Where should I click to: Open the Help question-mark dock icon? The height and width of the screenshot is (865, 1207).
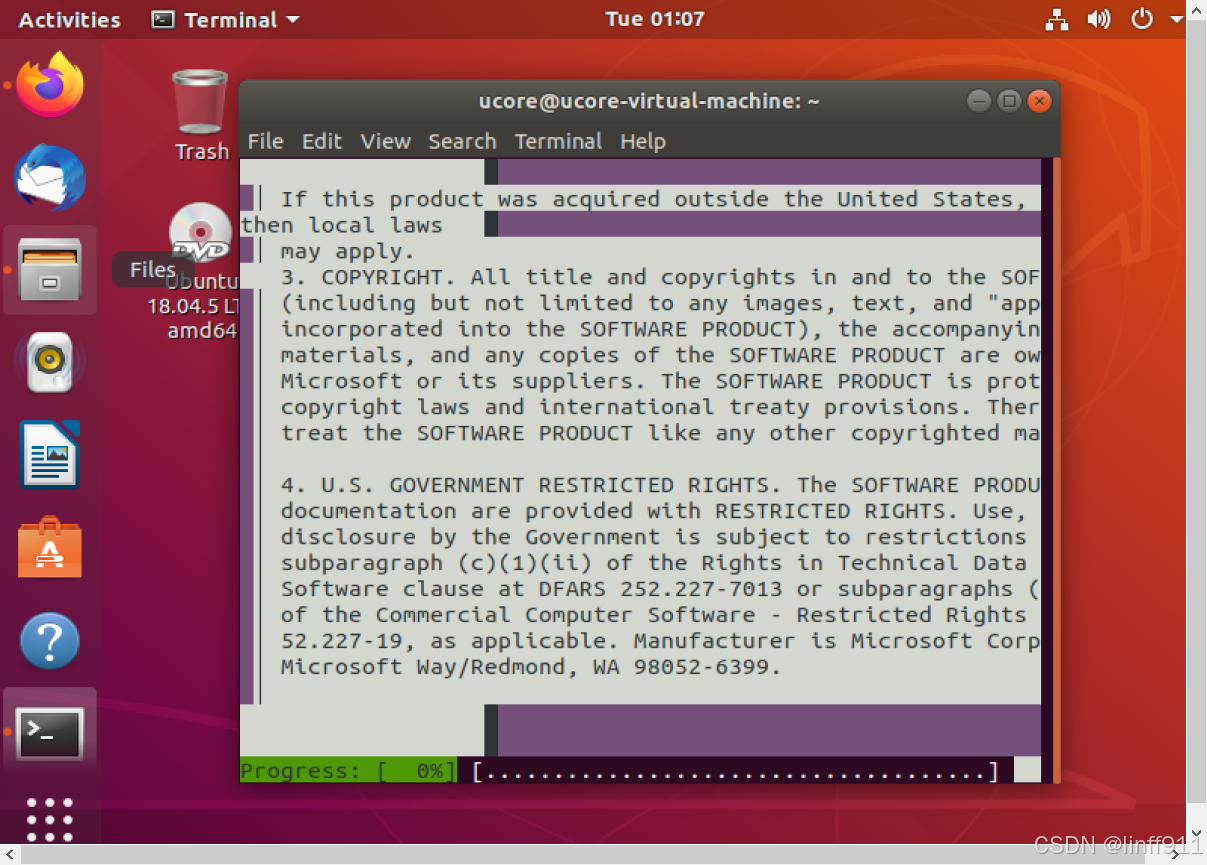pos(50,640)
